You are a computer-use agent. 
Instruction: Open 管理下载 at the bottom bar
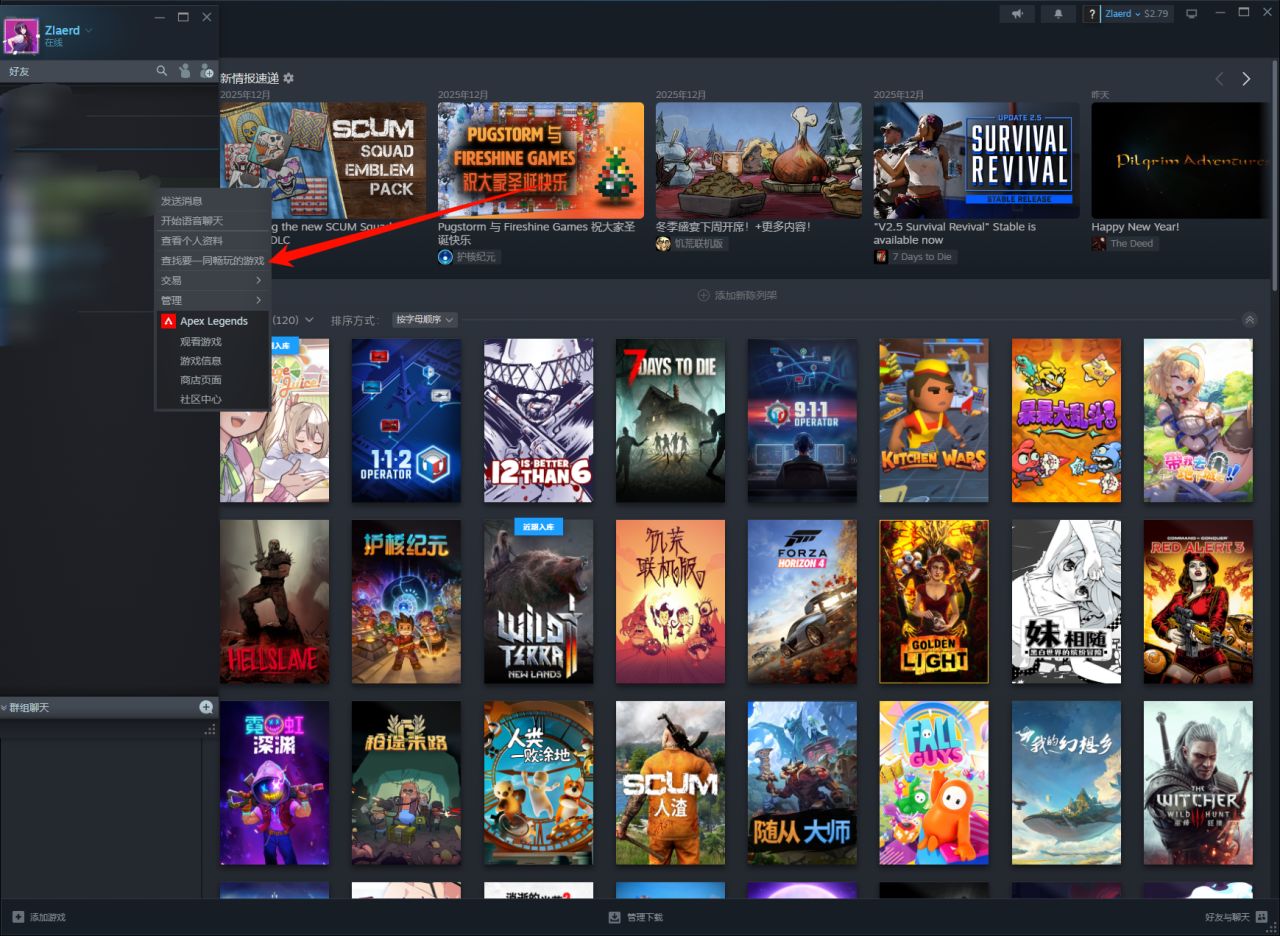[x=636, y=917]
